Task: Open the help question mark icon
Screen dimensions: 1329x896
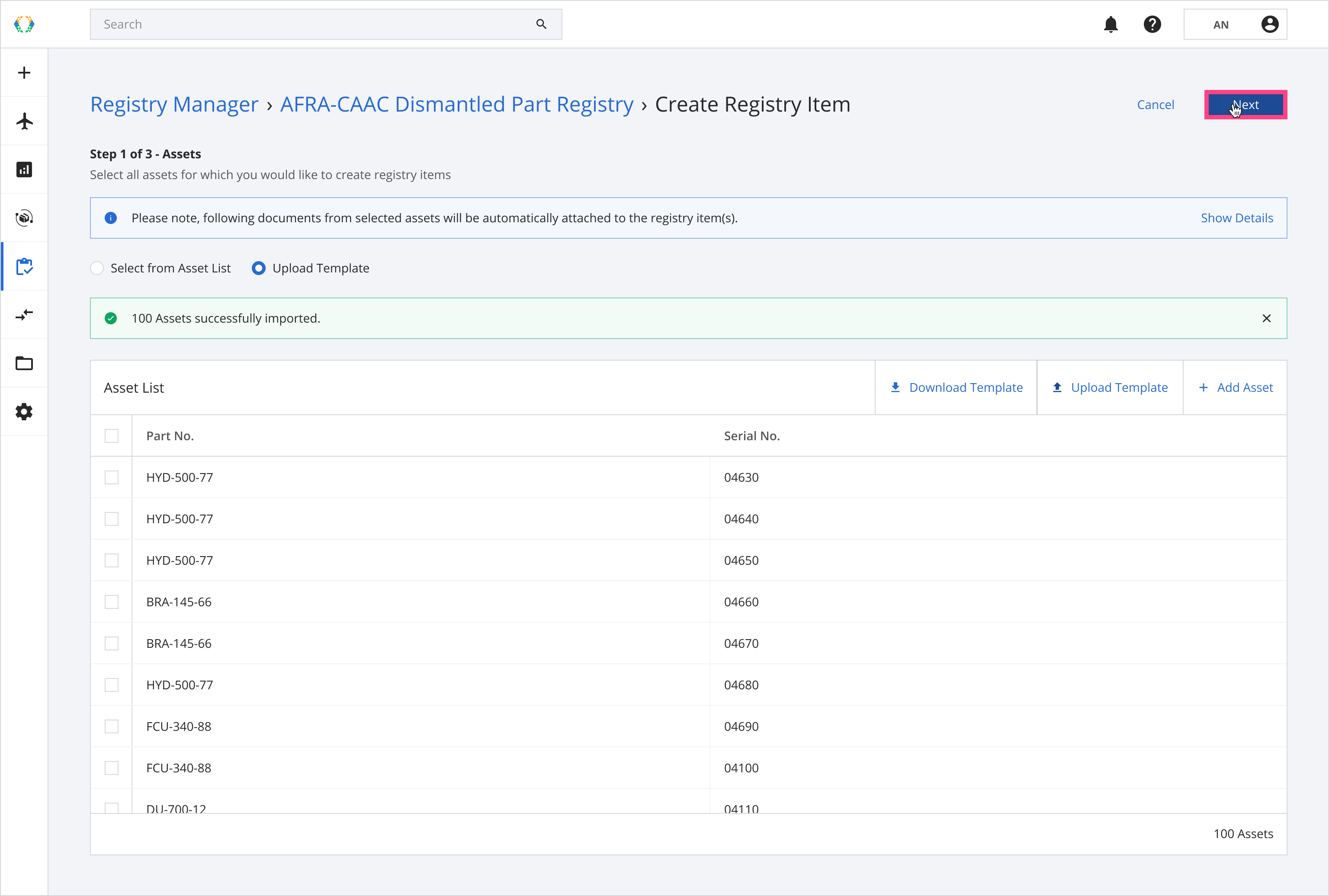Action: pyautogui.click(x=1152, y=25)
